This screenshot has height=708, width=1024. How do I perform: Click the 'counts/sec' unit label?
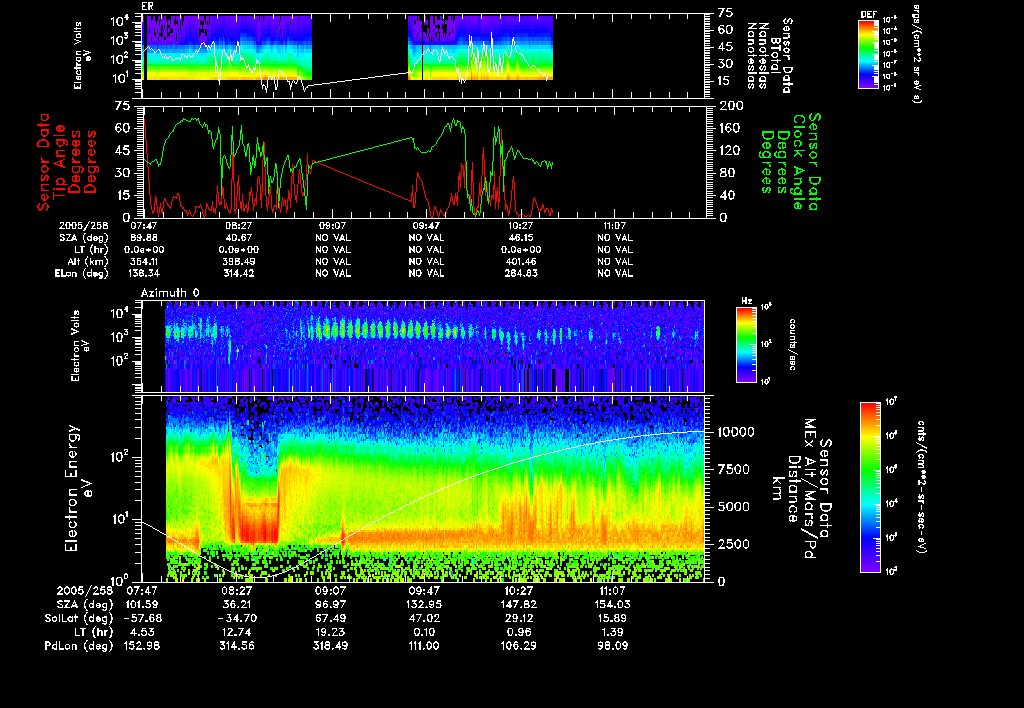793,344
